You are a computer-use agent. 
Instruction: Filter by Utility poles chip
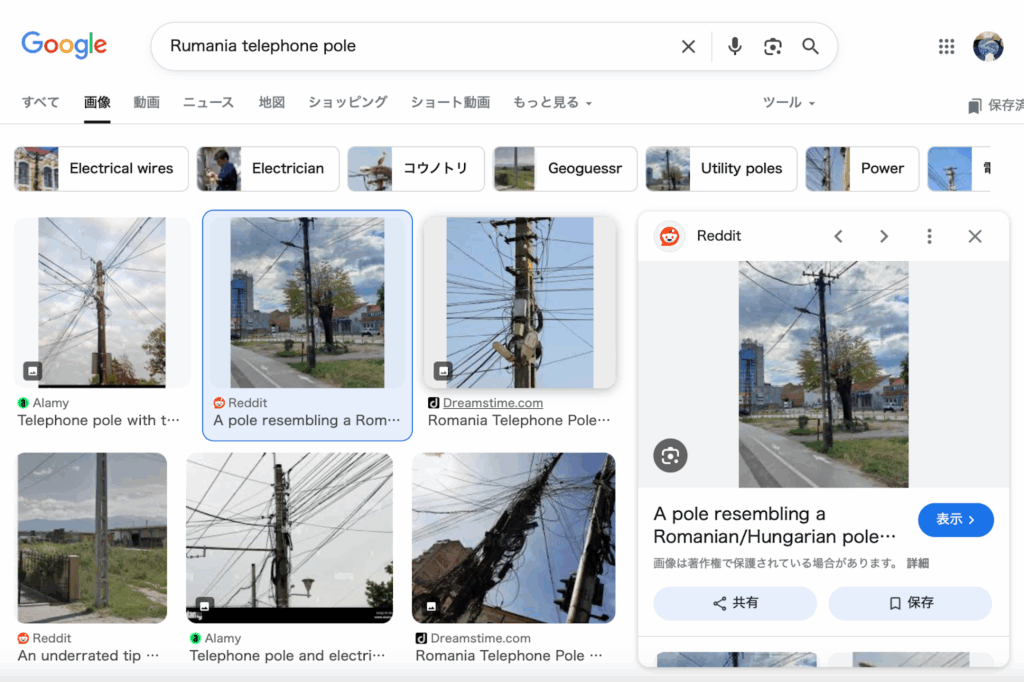pyautogui.click(x=721, y=169)
